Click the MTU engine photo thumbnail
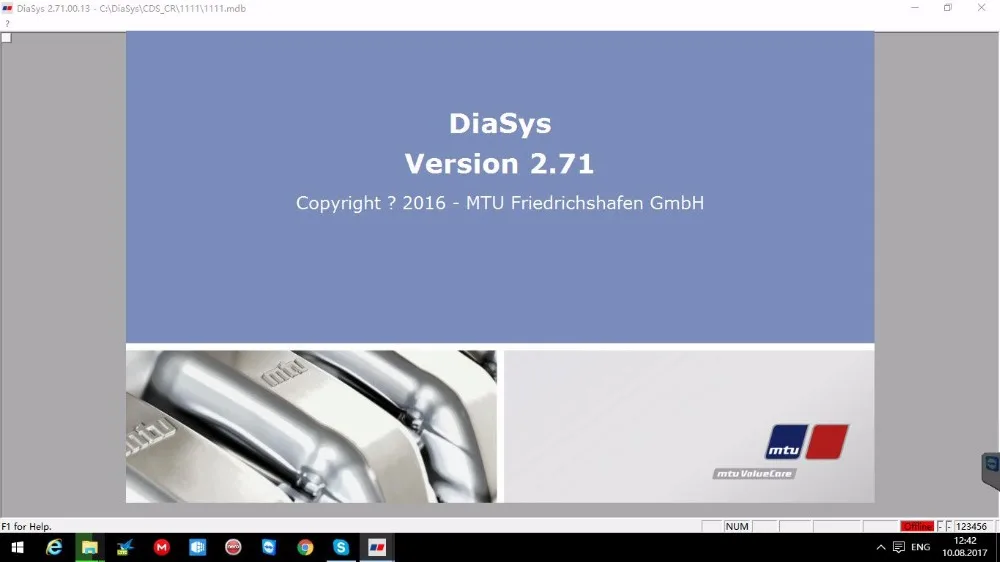Viewport: 1000px width, 562px height. (x=311, y=426)
